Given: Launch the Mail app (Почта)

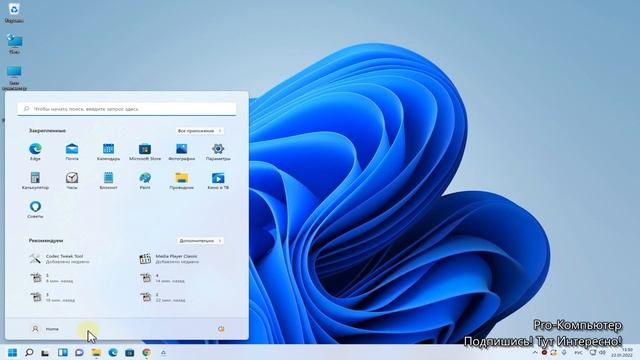Looking at the screenshot, I should pos(72,151).
